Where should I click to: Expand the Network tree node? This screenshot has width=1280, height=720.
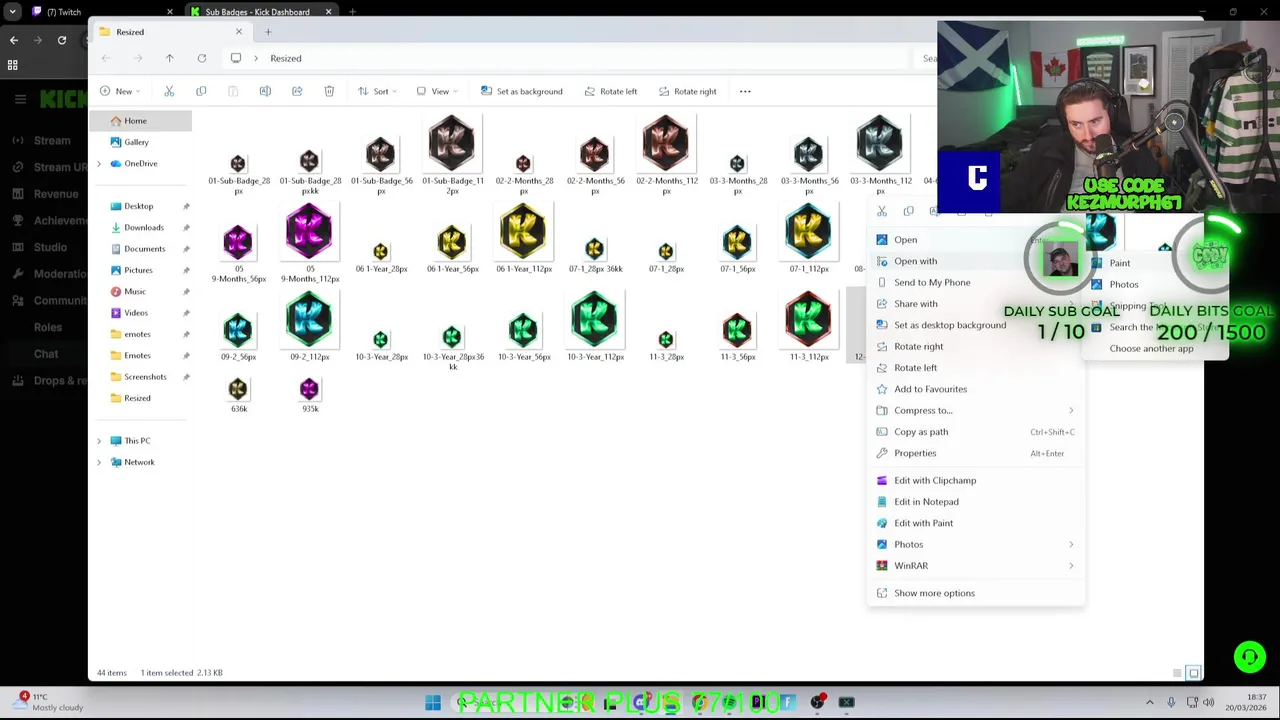pyautogui.click(x=98, y=462)
